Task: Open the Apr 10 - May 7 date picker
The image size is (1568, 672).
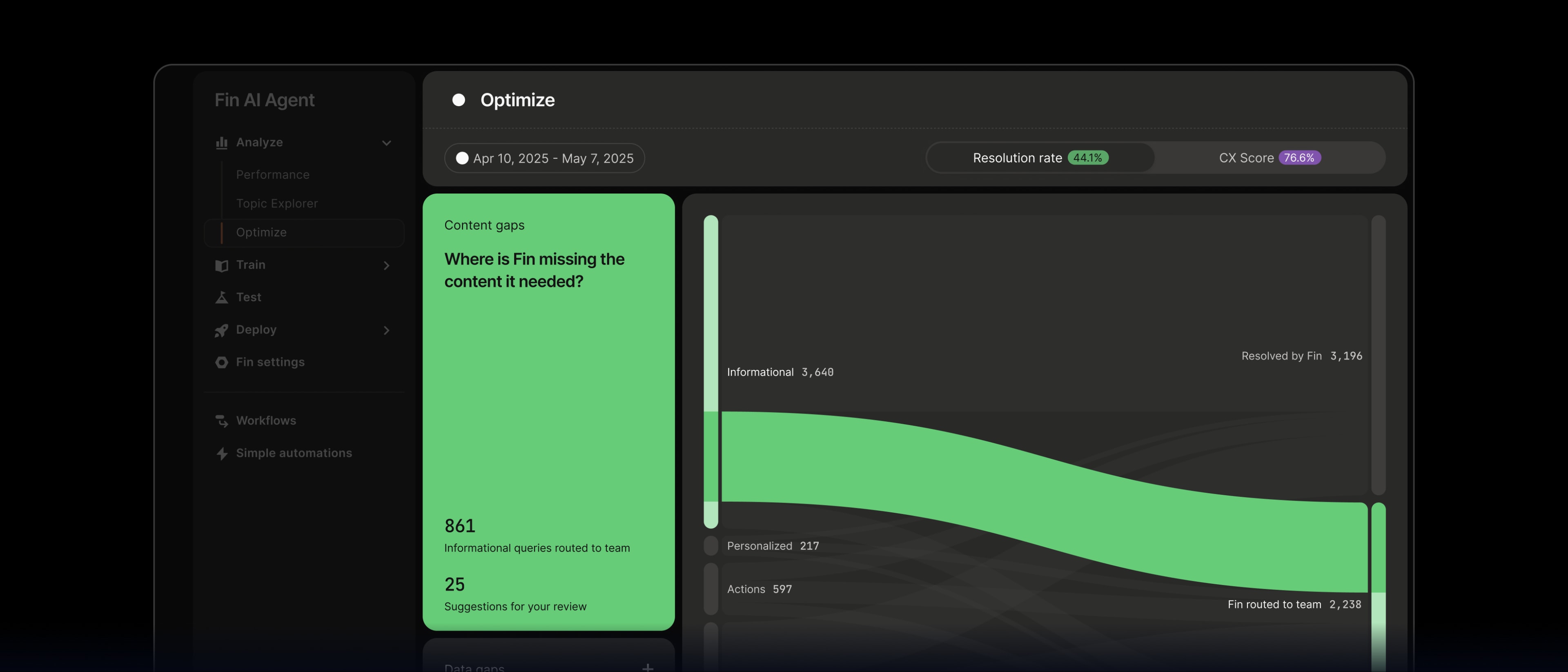Action: [544, 158]
